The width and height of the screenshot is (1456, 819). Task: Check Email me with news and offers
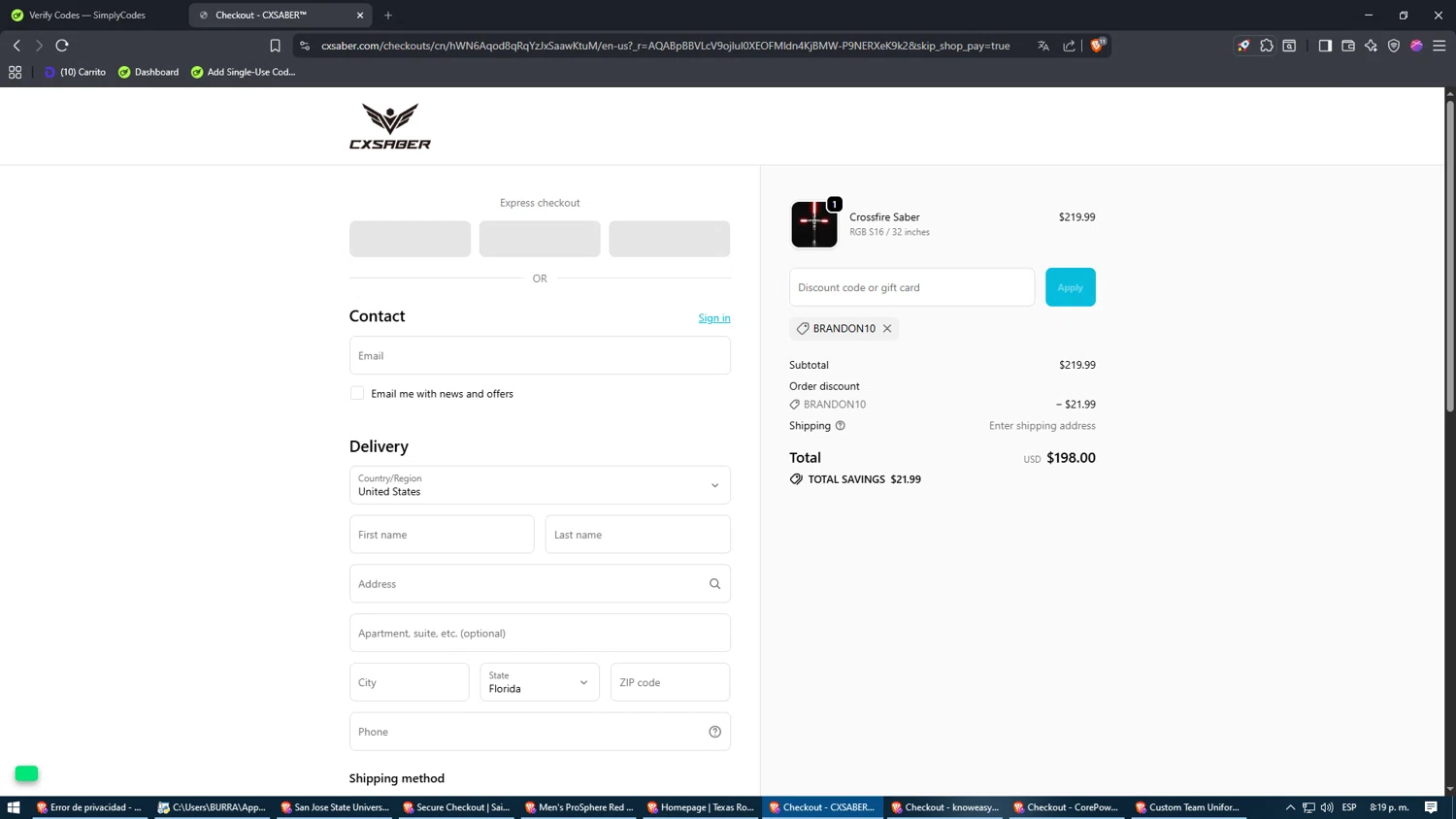[357, 393]
